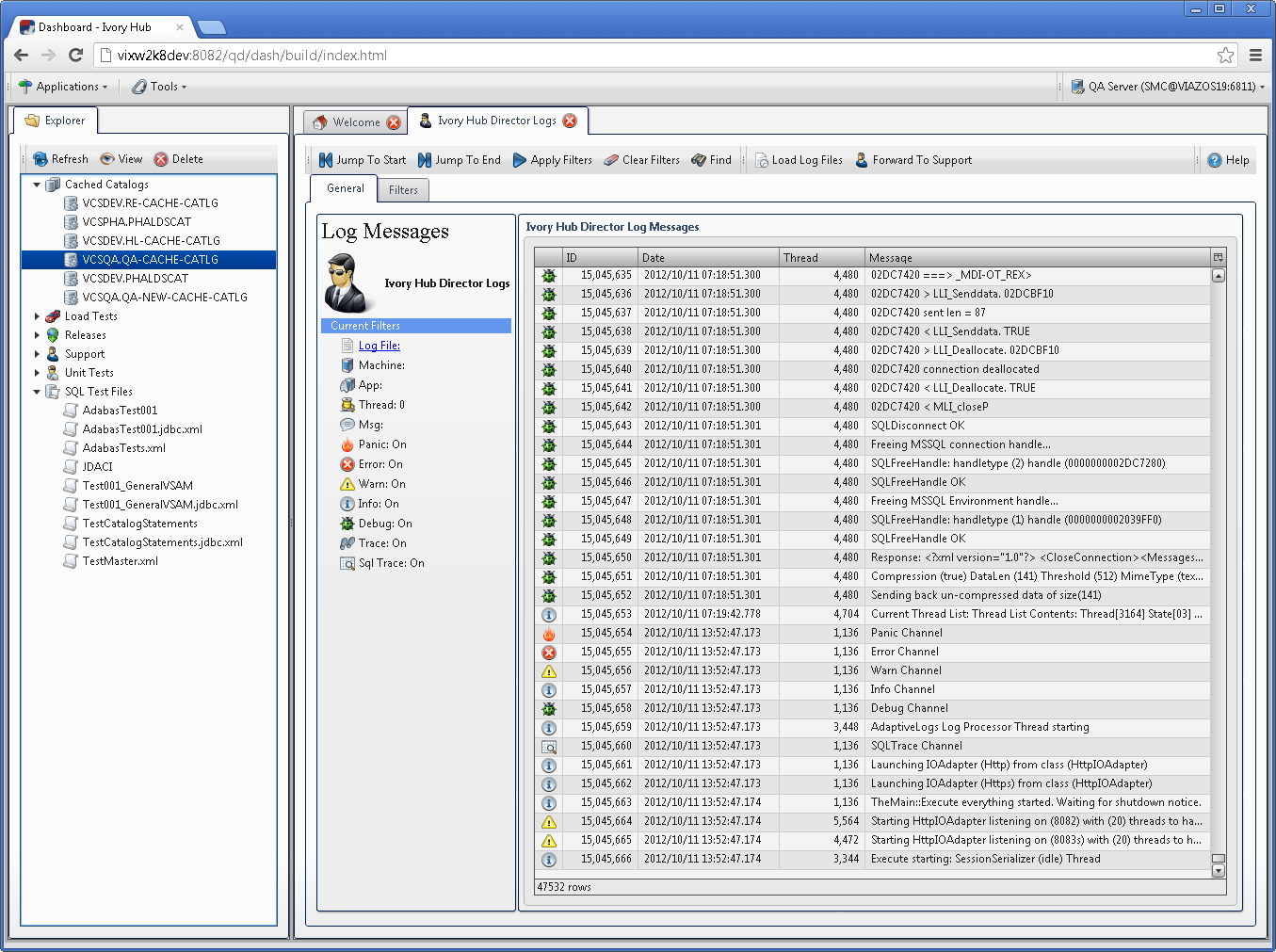This screenshot has width=1276, height=952.
Task: Close the Ivory Hub Director Logs tab
Action: (x=570, y=121)
